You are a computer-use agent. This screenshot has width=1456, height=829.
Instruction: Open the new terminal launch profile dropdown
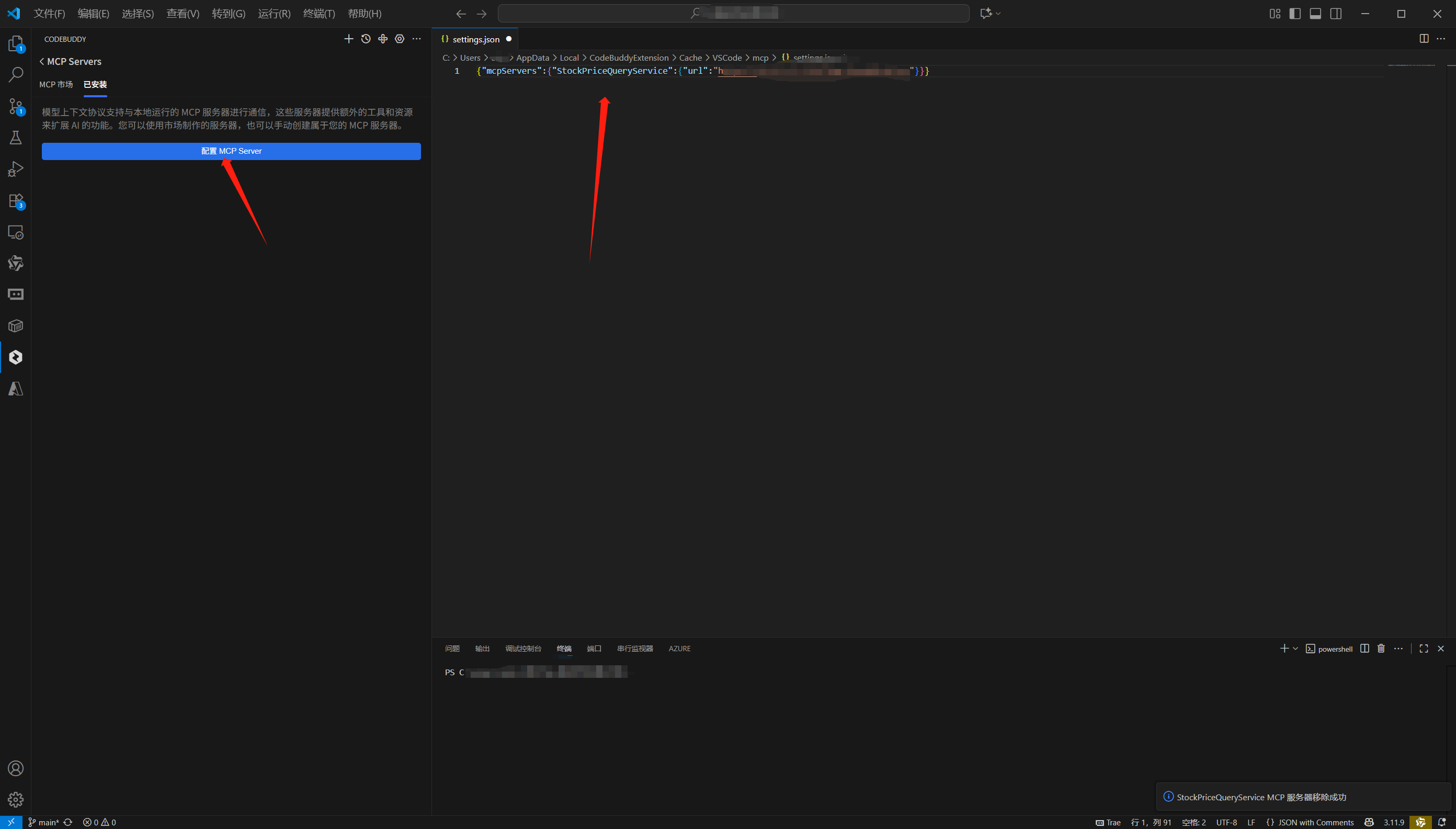click(x=1295, y=649)
